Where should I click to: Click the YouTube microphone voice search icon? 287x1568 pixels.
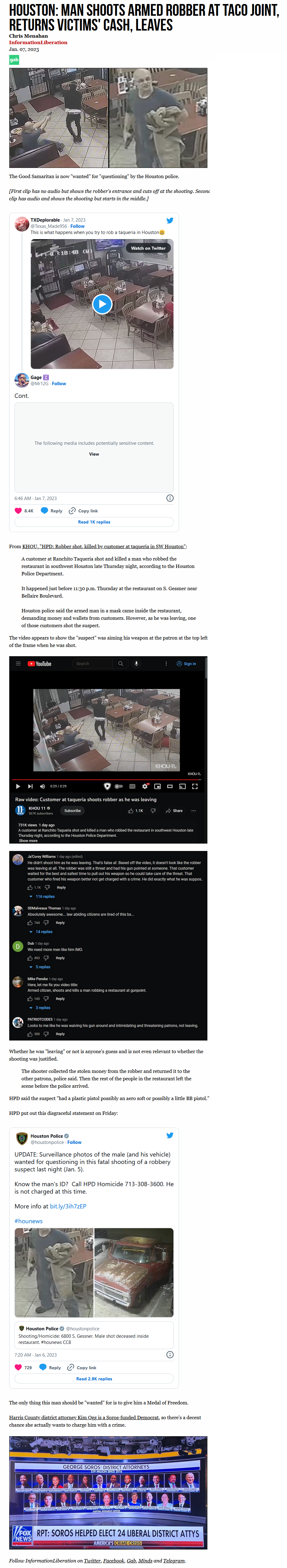[x=136, y=664]
